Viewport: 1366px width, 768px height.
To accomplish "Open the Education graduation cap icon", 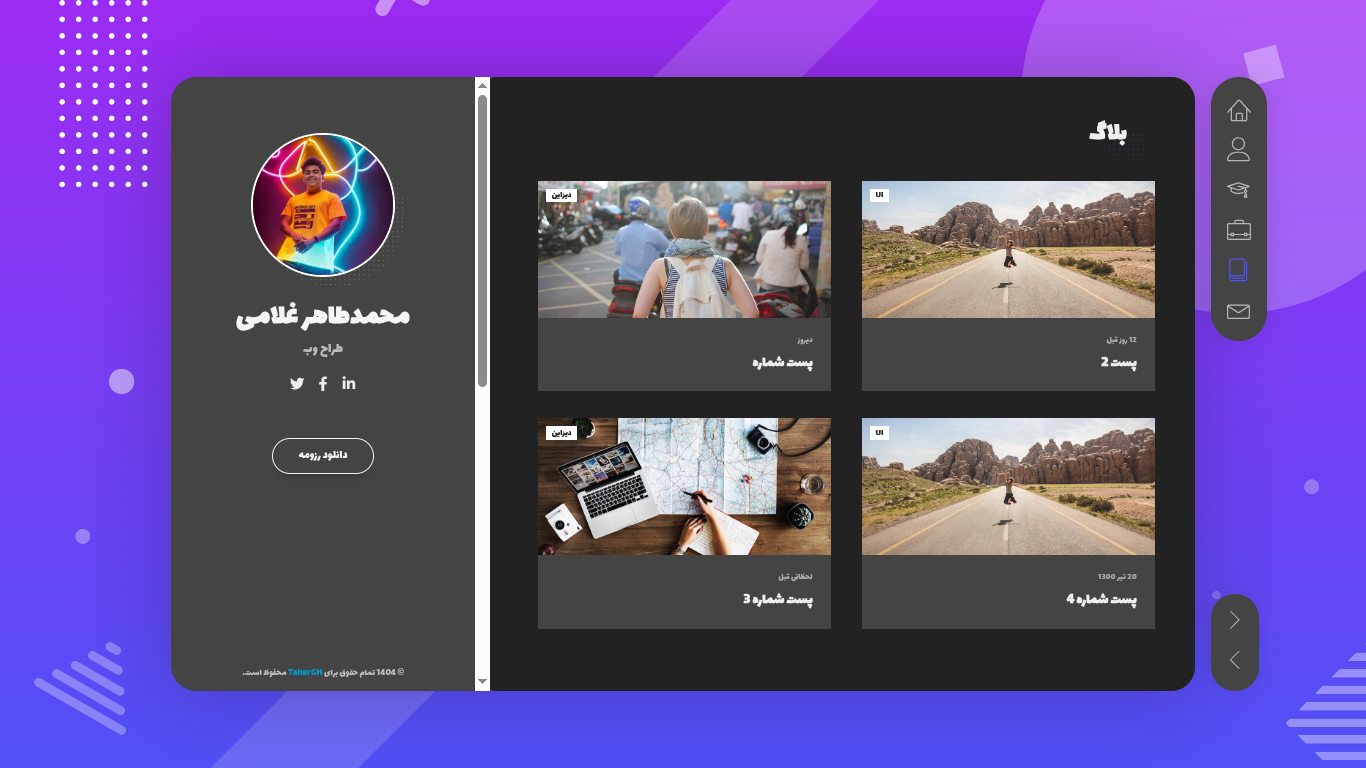I will (x=1238, y=190).
